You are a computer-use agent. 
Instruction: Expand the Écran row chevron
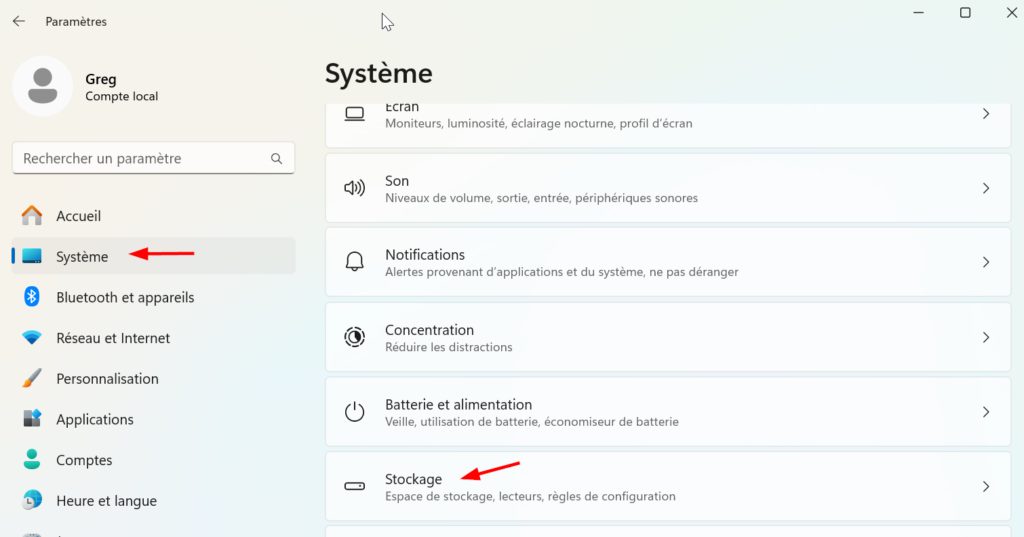(986, 114)
